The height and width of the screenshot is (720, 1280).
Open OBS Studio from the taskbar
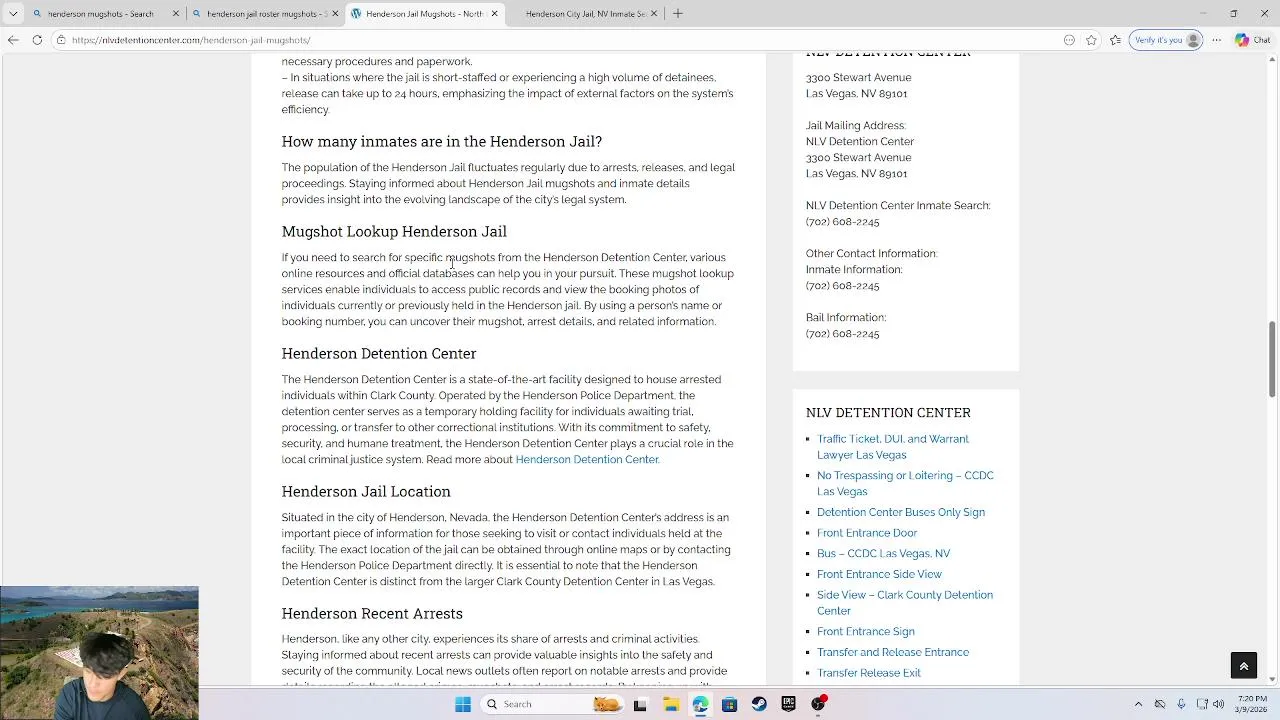819,704
